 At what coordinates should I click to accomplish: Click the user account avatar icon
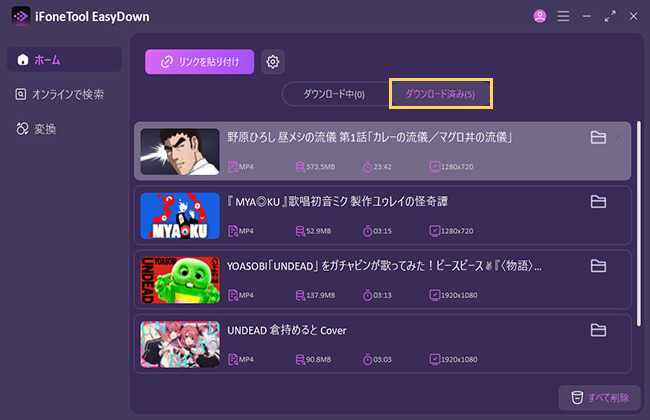539,17
